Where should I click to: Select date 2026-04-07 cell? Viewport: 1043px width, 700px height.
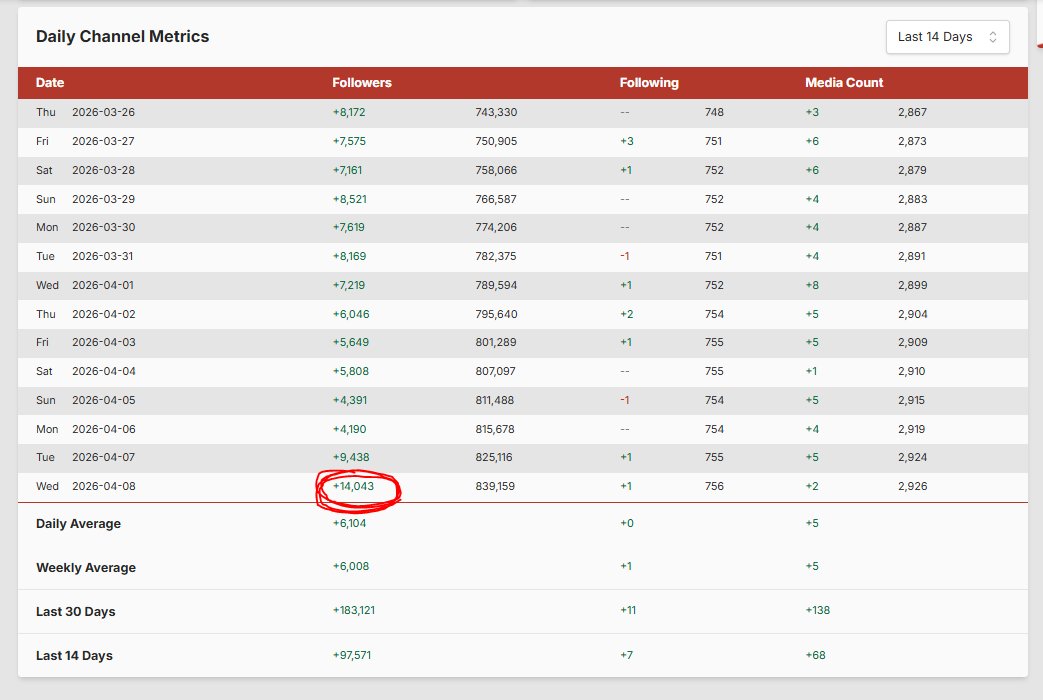[103, 457]
